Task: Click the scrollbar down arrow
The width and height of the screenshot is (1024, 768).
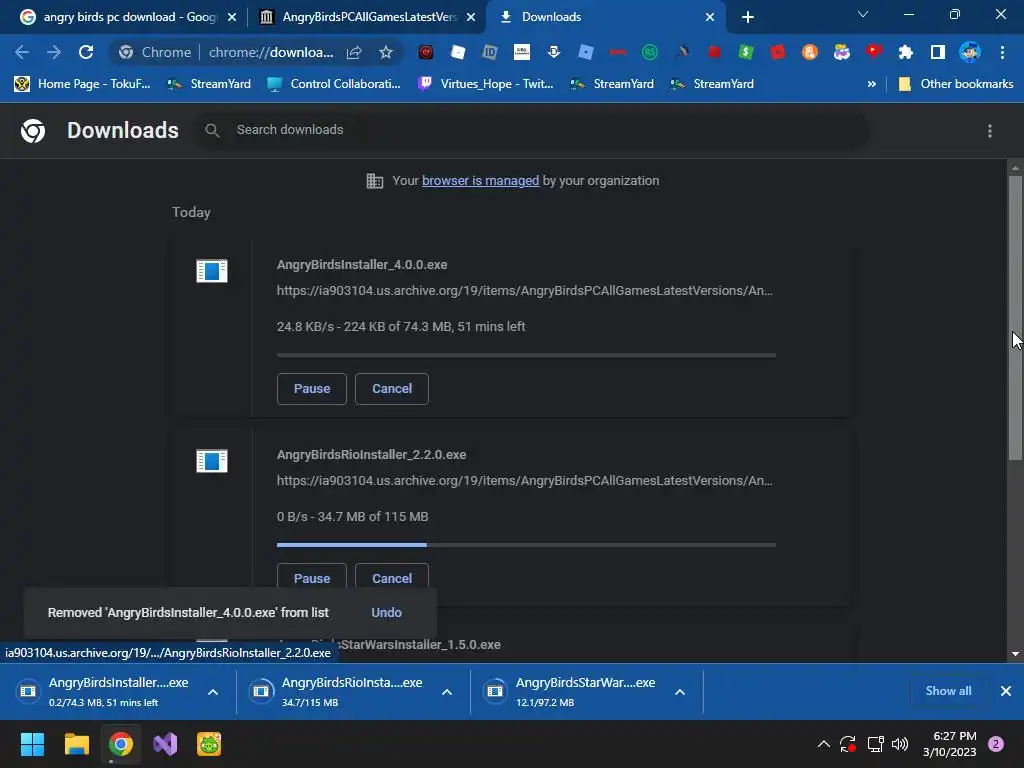Action: click(x=1016, y=654)
